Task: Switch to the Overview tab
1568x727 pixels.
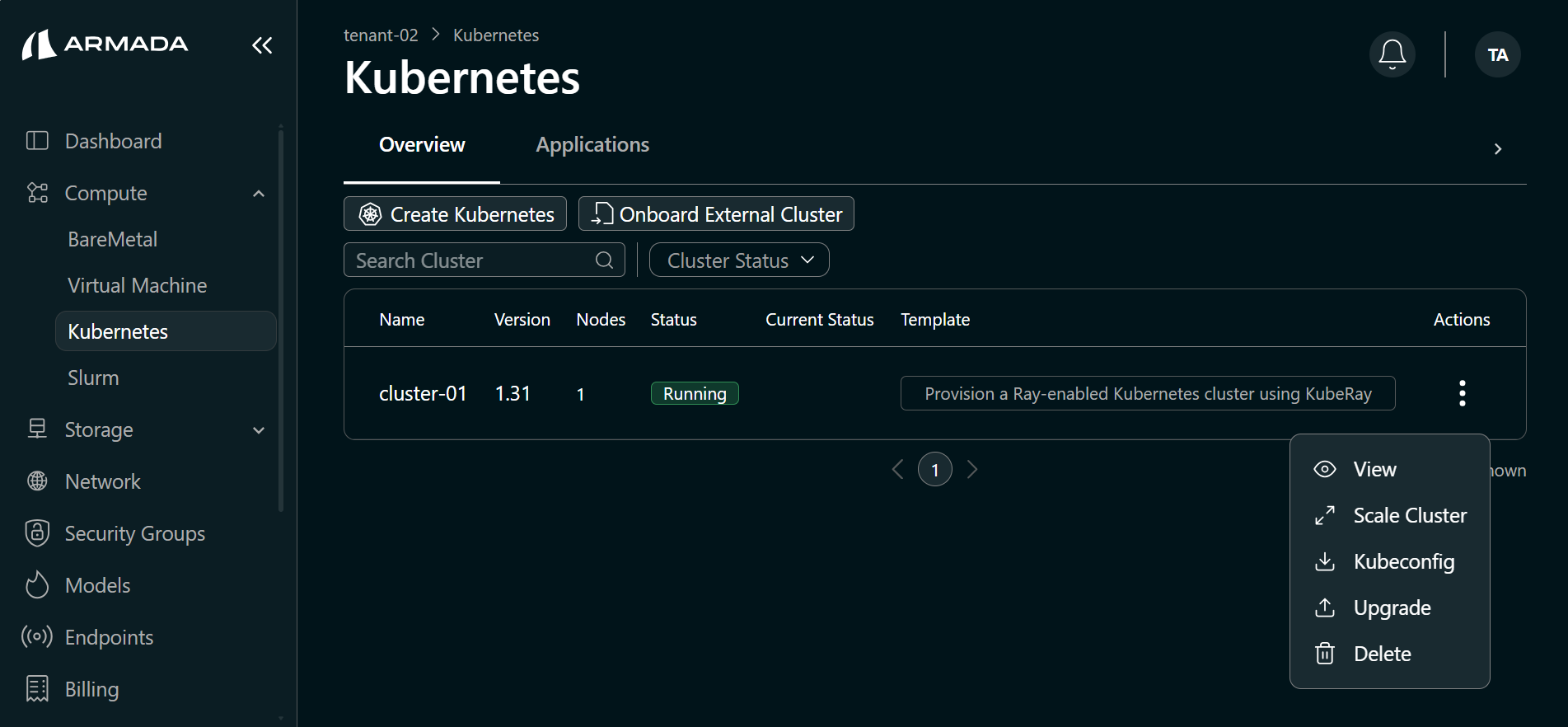Action: [422, 145]
